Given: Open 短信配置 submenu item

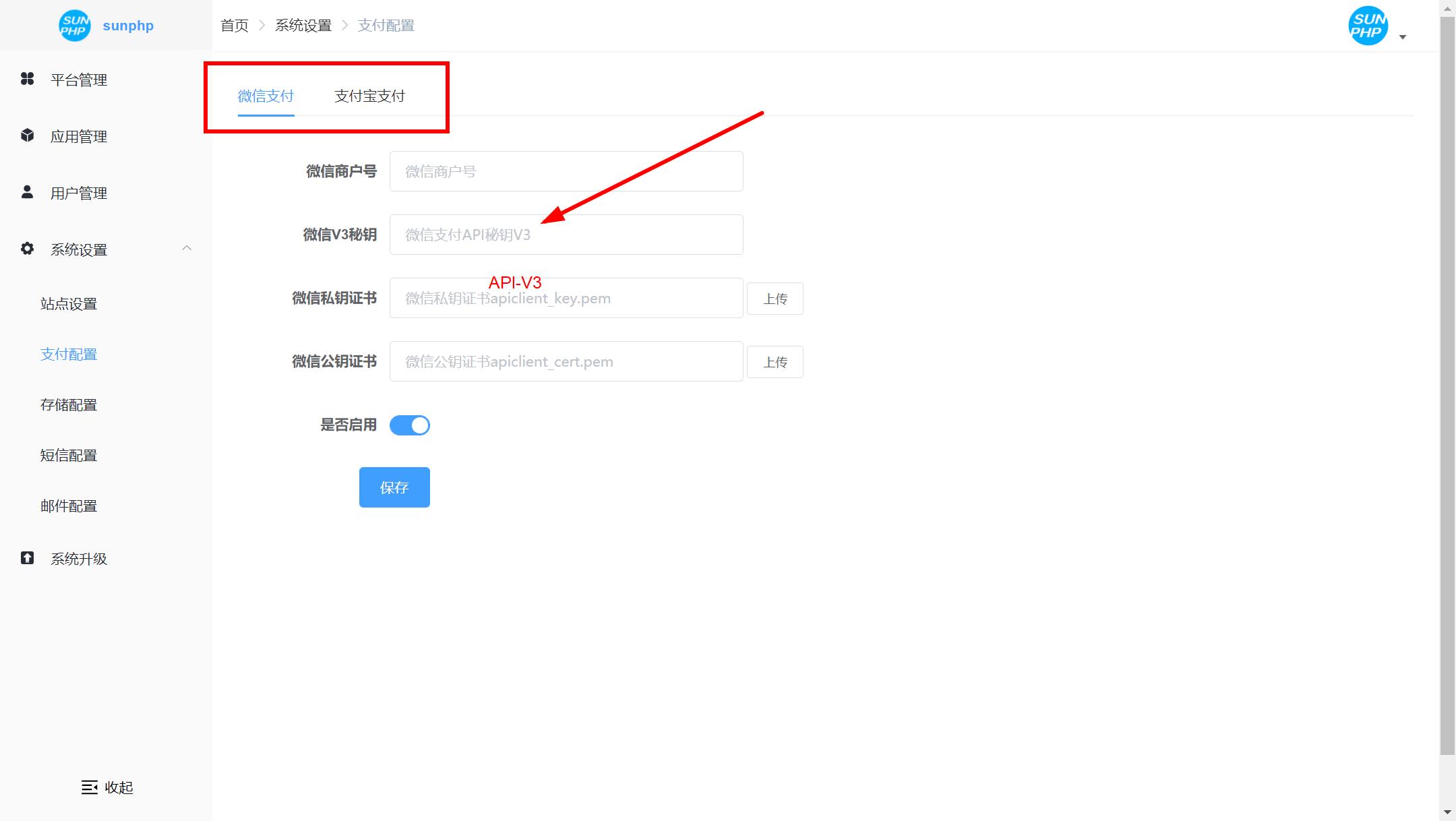Looking at the screenshot, I should [x=69, y=456].
